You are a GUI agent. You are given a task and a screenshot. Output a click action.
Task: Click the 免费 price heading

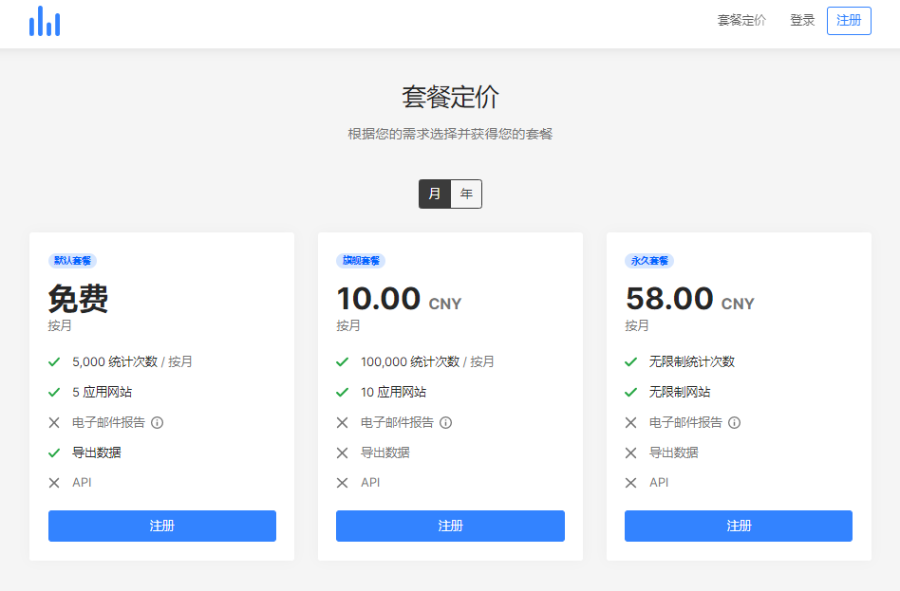78,298
